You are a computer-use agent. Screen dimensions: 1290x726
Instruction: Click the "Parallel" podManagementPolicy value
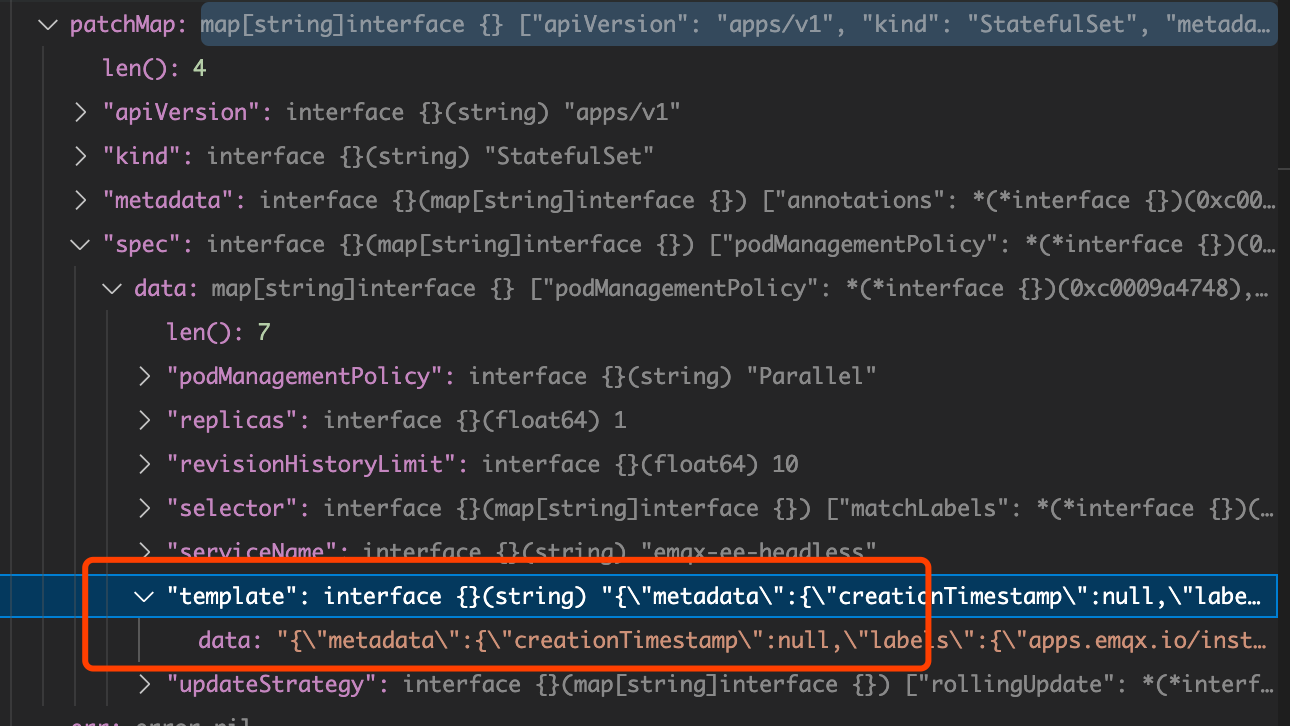811,376
